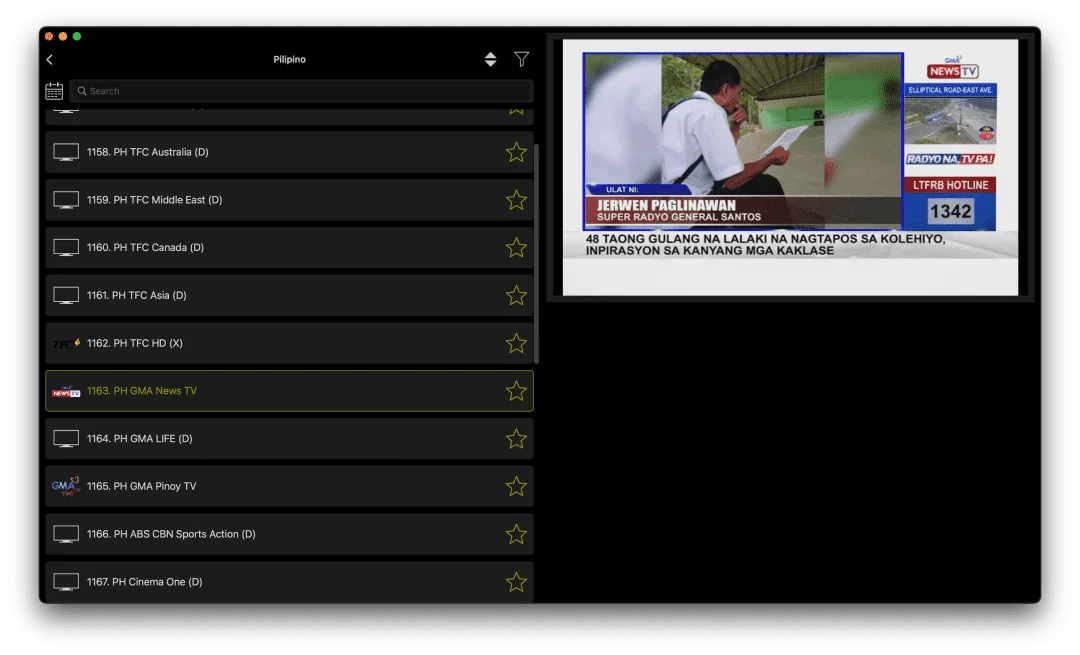Play channel 1159. PH TFC Middle East (D)

(x=289, y=200)
